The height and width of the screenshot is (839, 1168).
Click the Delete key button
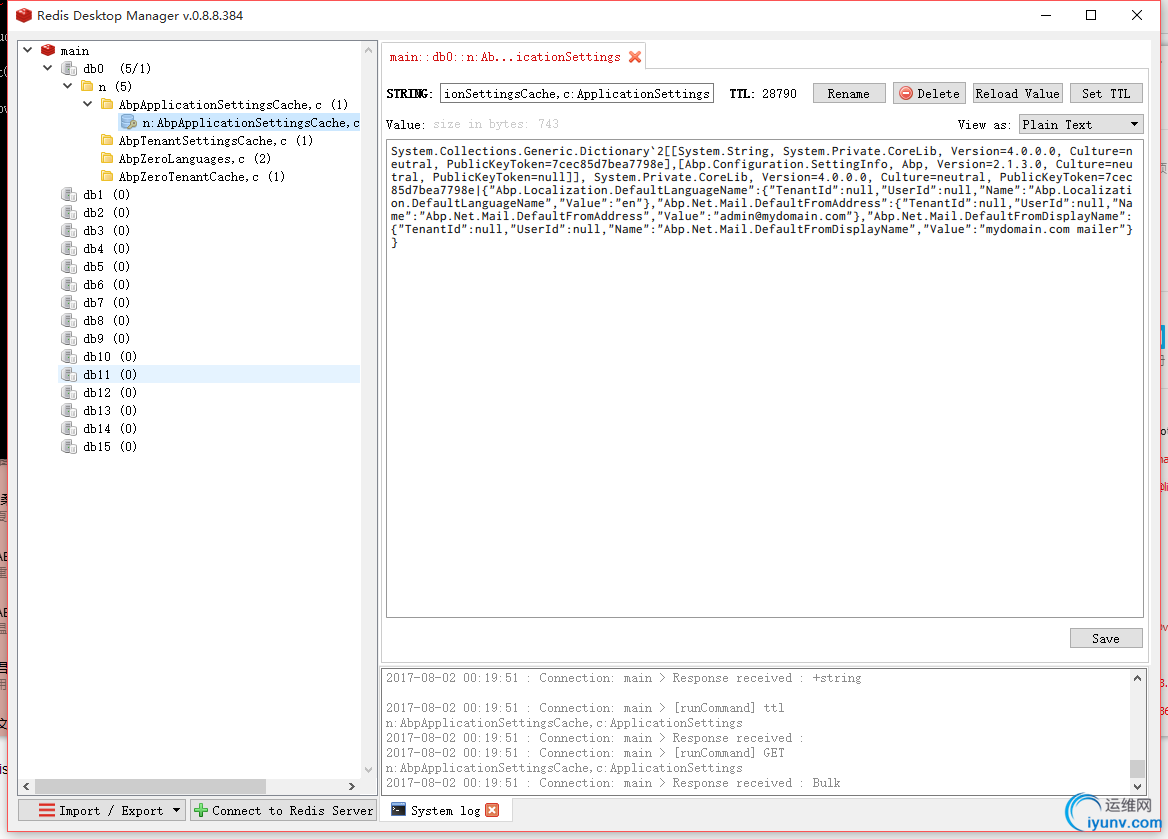pos(929,93)
